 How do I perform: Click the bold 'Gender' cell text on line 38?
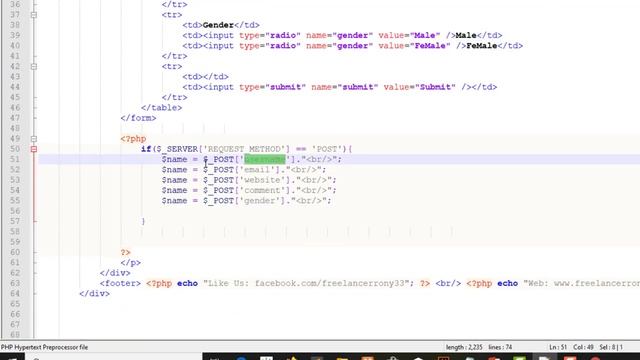pyautogui.click(x=218, y=25)
